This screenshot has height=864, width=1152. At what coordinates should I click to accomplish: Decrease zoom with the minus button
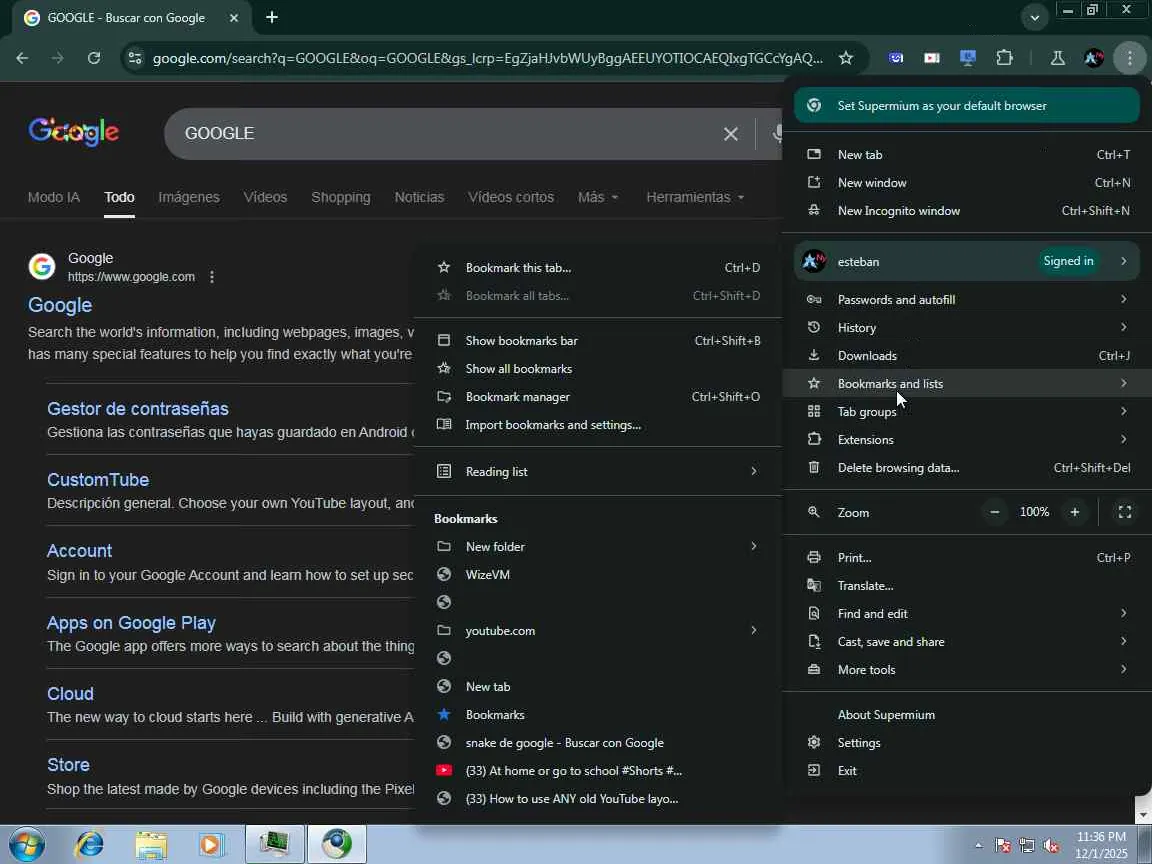coord(995,512)
